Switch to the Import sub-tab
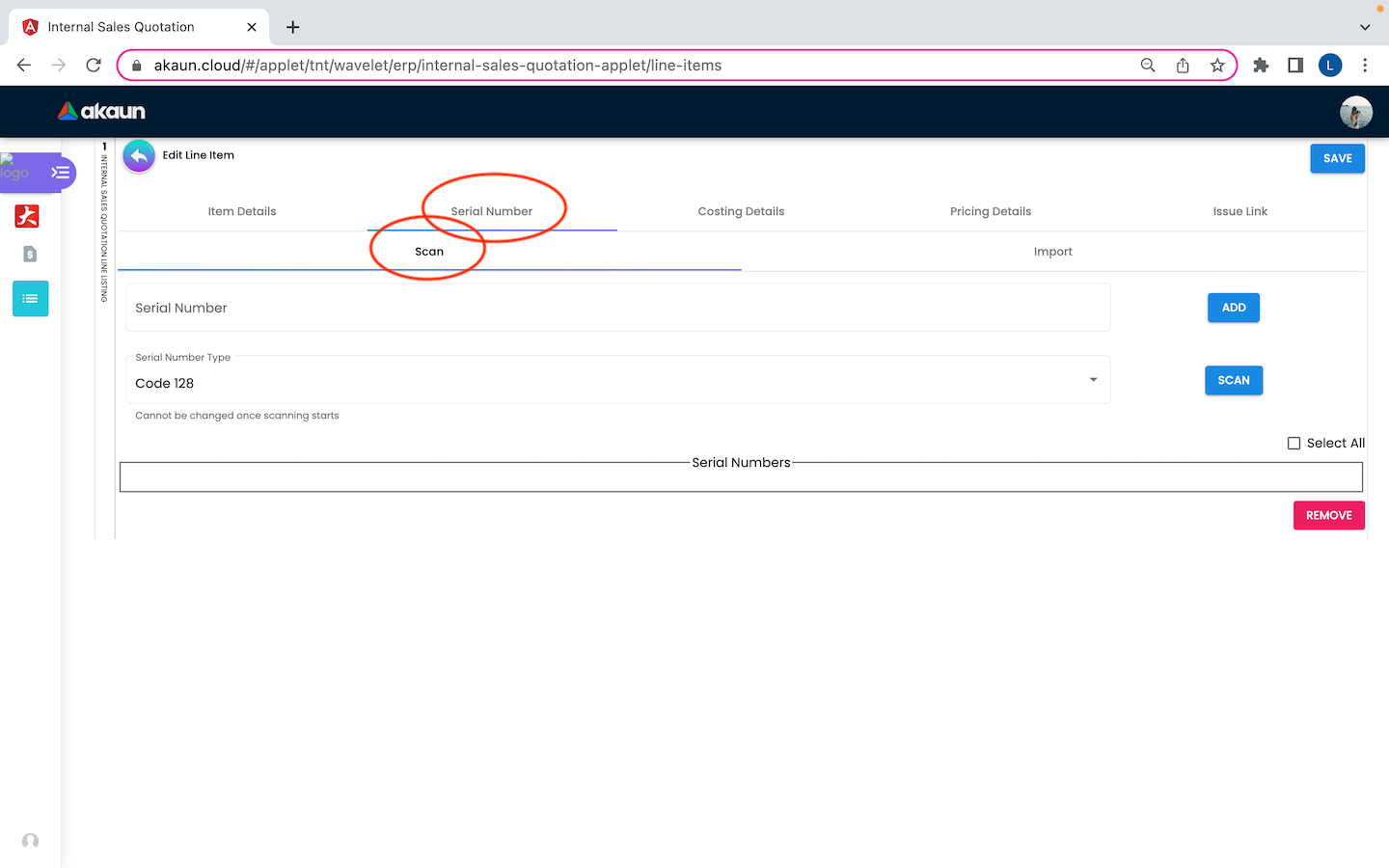Screen dimensions: 1389x868 pyautogui.click(x=1052, y=252)
